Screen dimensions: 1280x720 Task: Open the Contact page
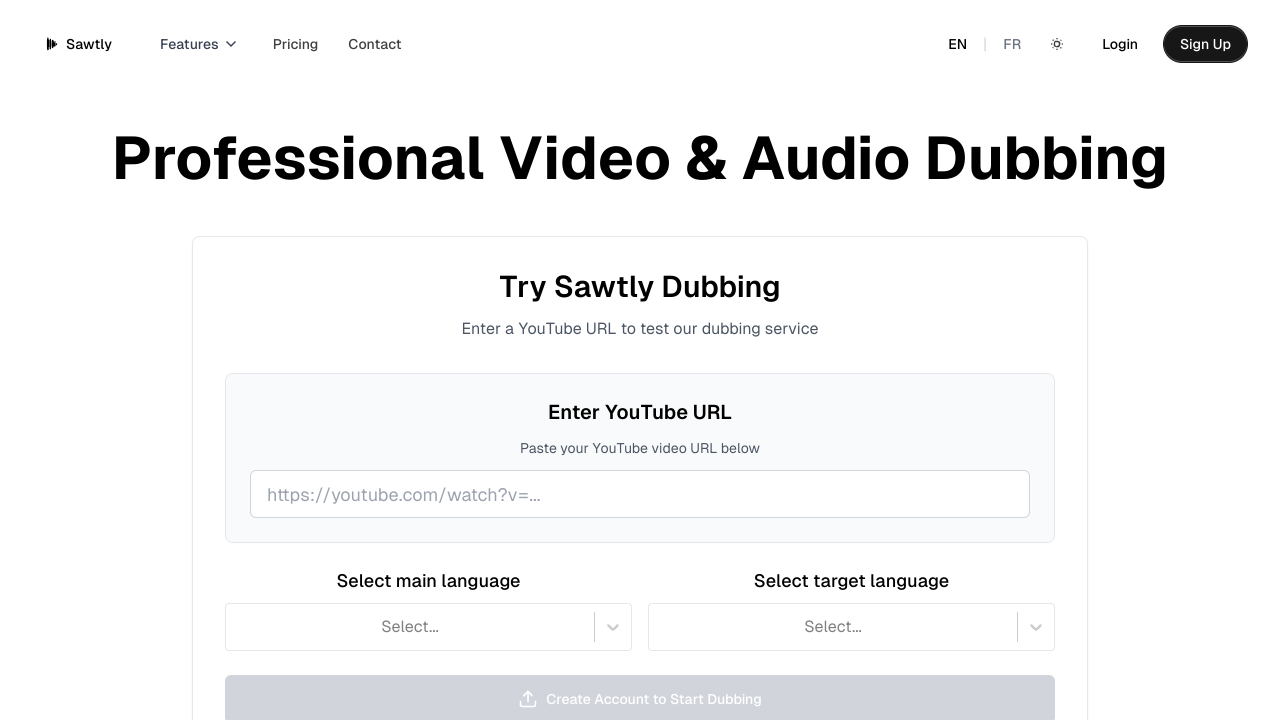click(x=374, y=44)
